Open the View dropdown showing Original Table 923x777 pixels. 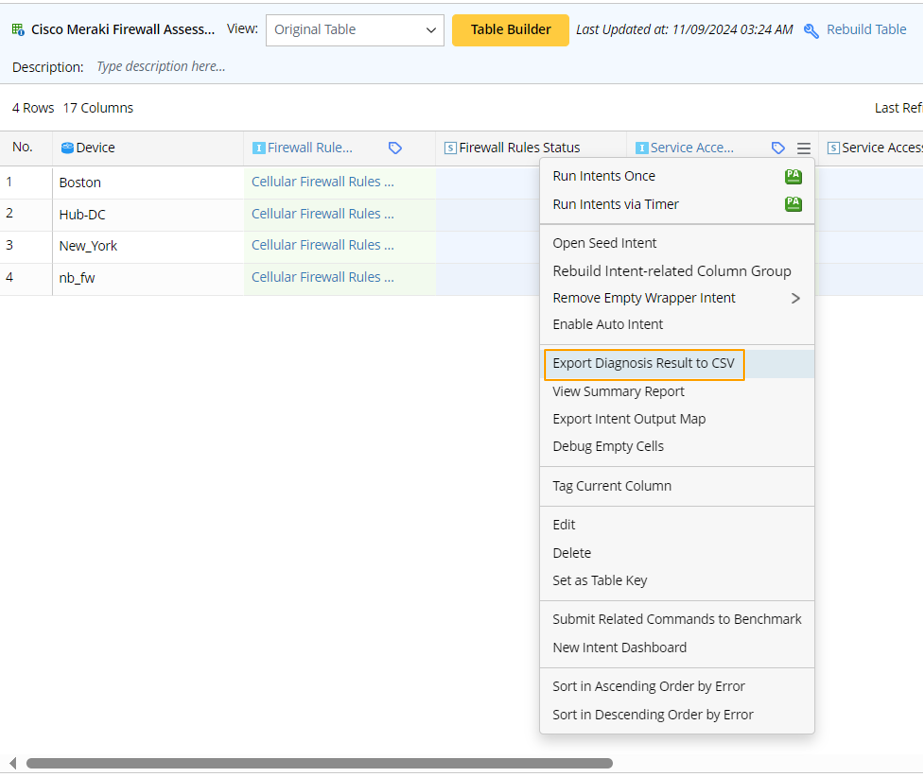coord(355,30)
